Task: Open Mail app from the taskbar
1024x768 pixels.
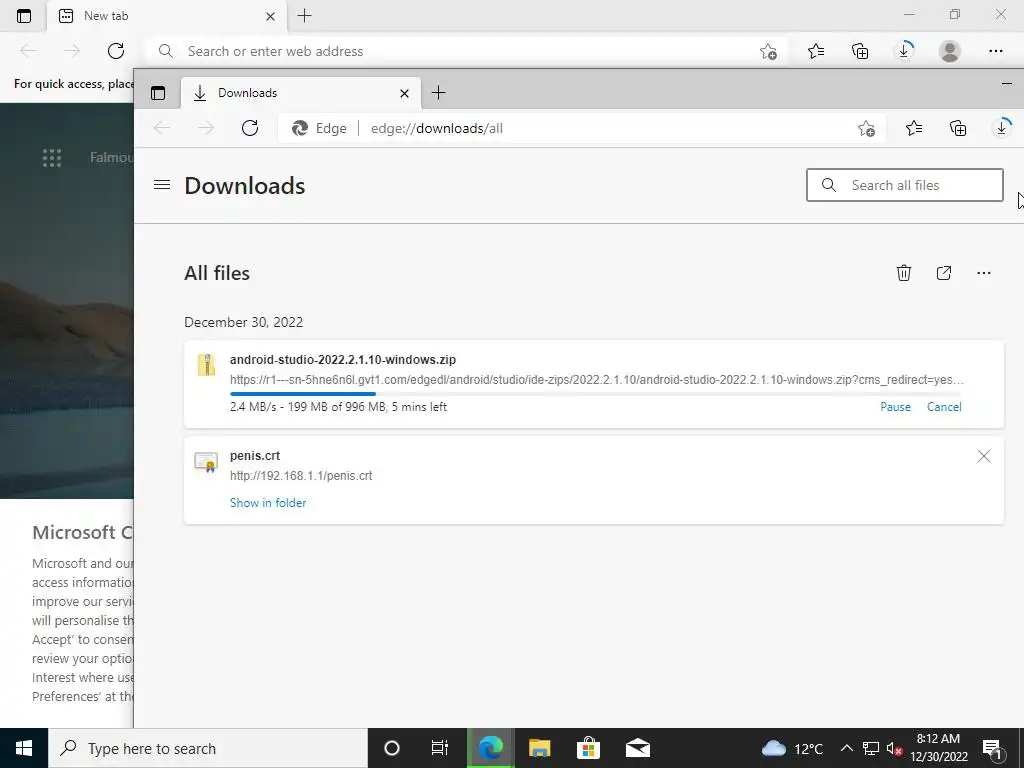Action: pyautogui.click(x=637, y=748)
